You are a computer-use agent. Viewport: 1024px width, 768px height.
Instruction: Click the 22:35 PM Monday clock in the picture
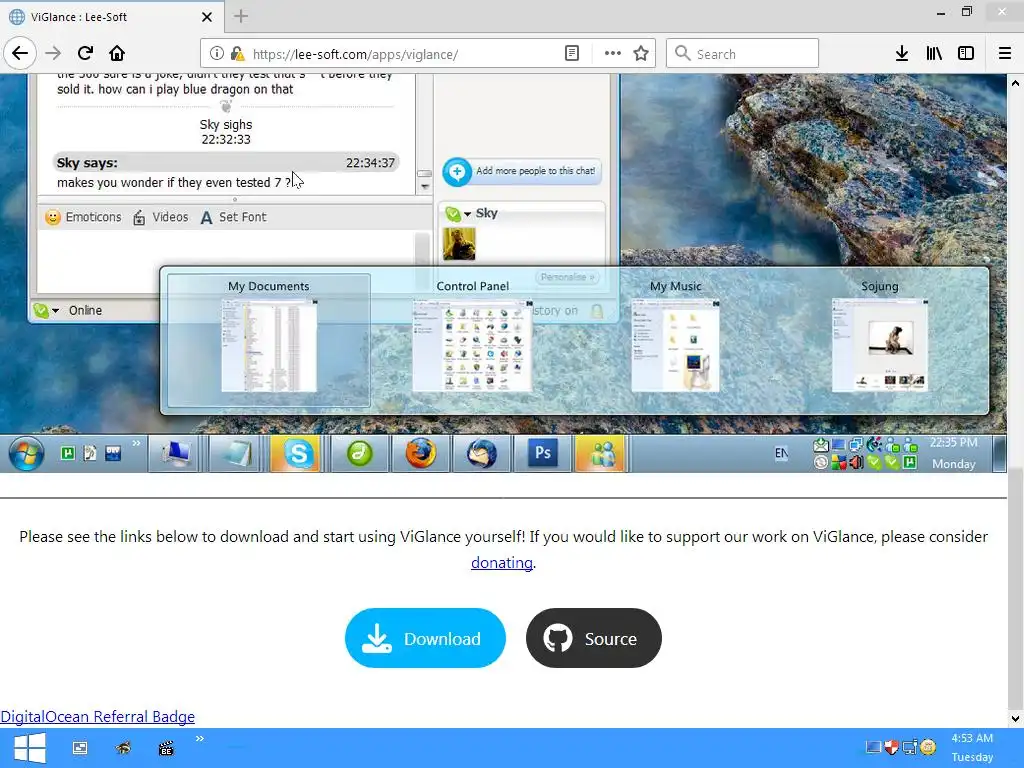(x=953, y=453)
